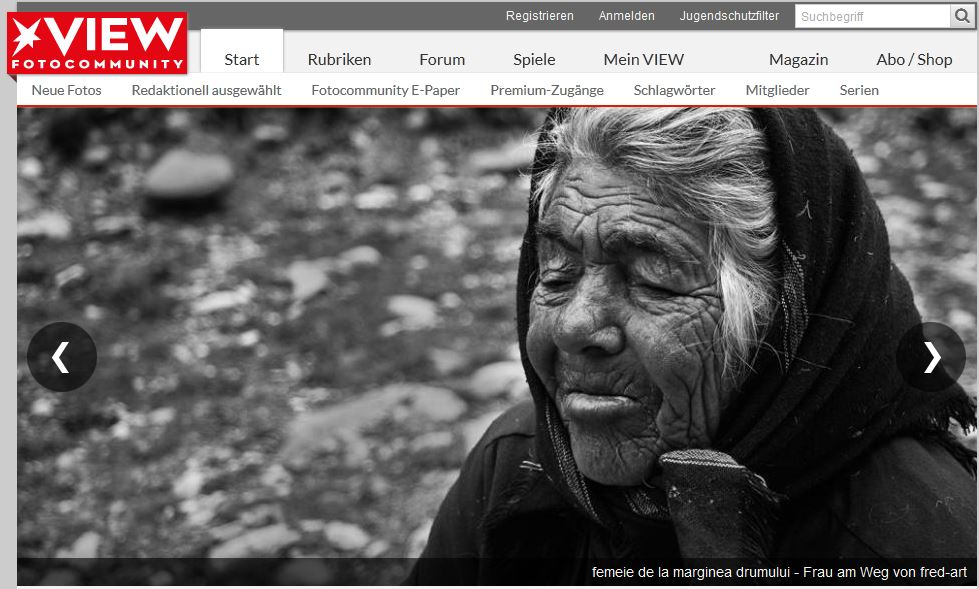Viewport: 979px width, 589px height.
Task: Advance slideshow with right arrow
Action: (x=931, y=357)
